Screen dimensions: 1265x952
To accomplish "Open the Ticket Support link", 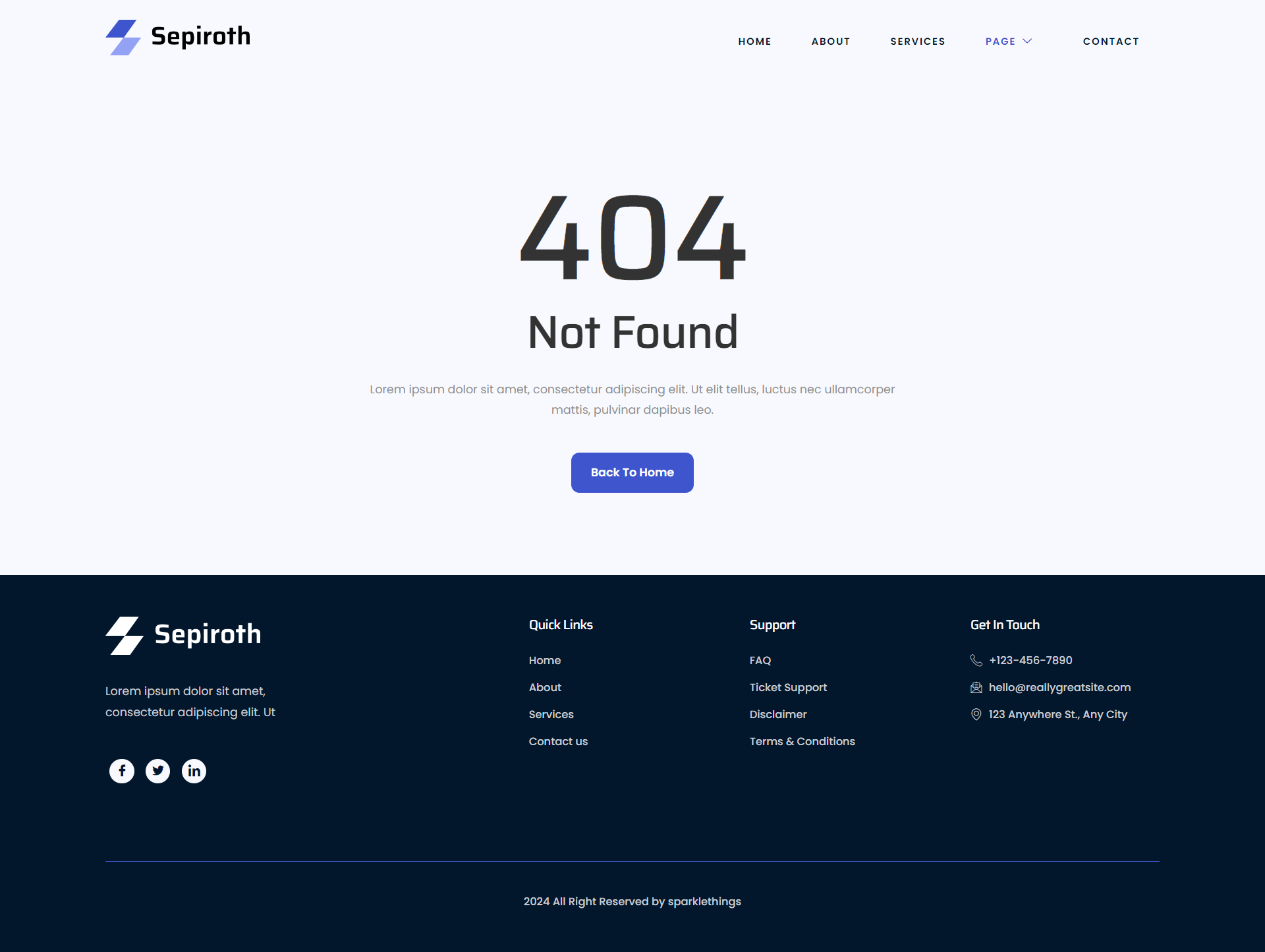I will 788,687.
